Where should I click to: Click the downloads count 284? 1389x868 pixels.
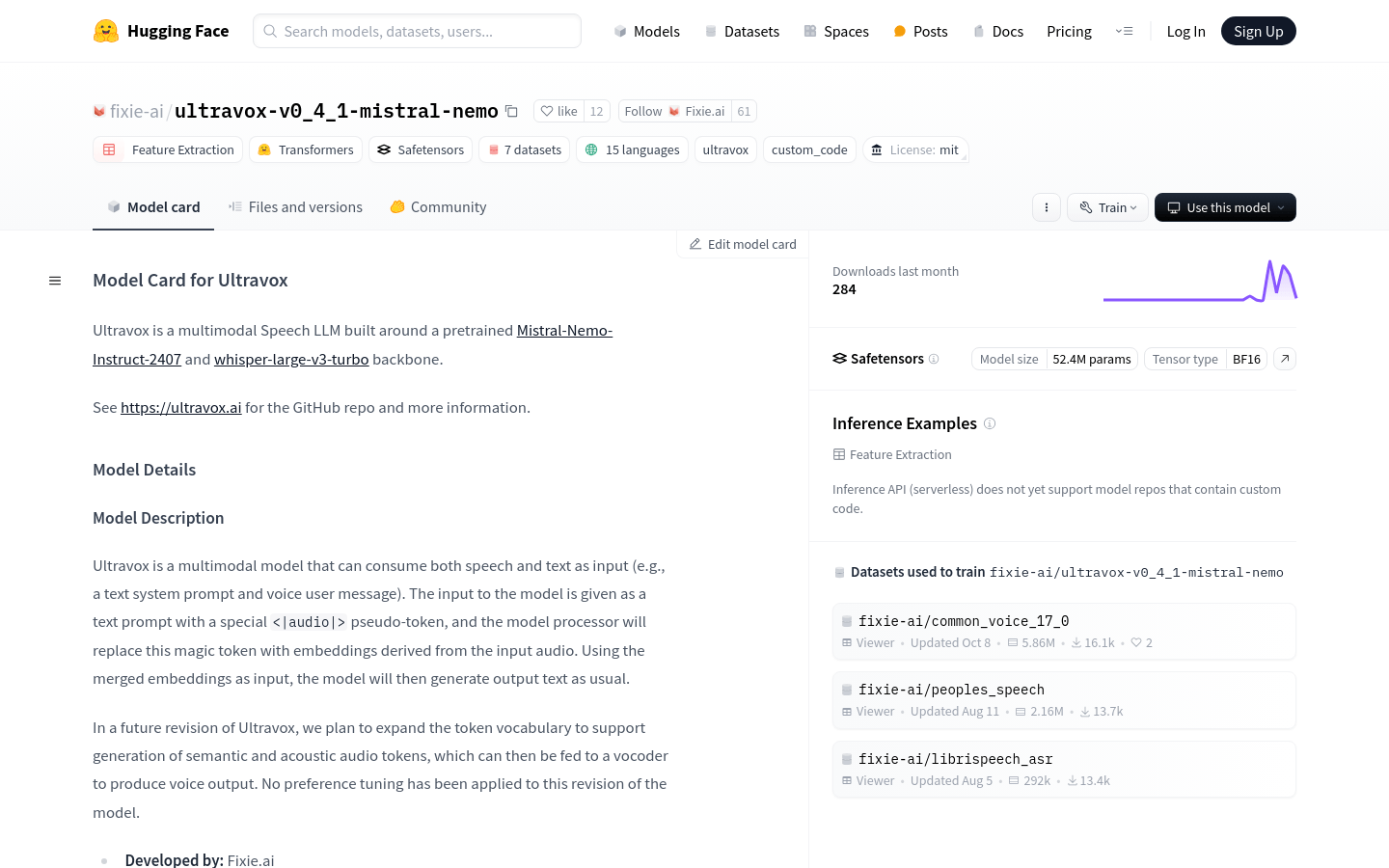tap(844, 289)
